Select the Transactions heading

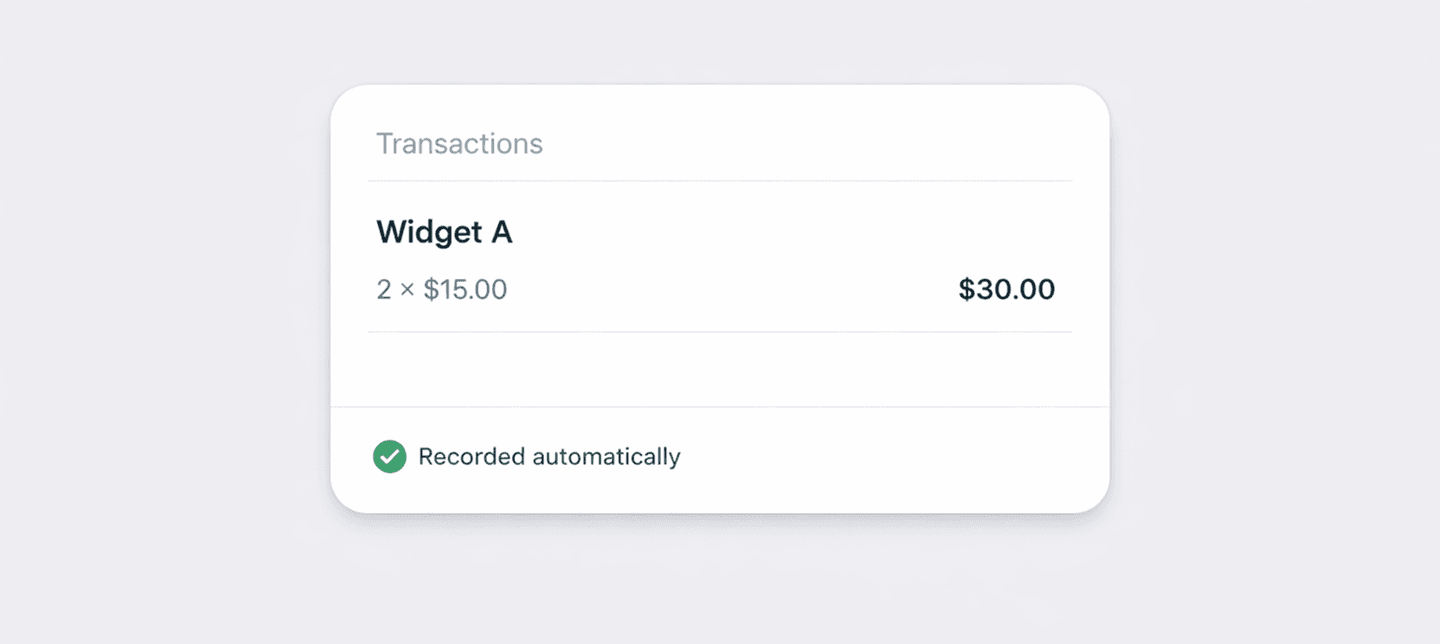click(x=459, y=144)
